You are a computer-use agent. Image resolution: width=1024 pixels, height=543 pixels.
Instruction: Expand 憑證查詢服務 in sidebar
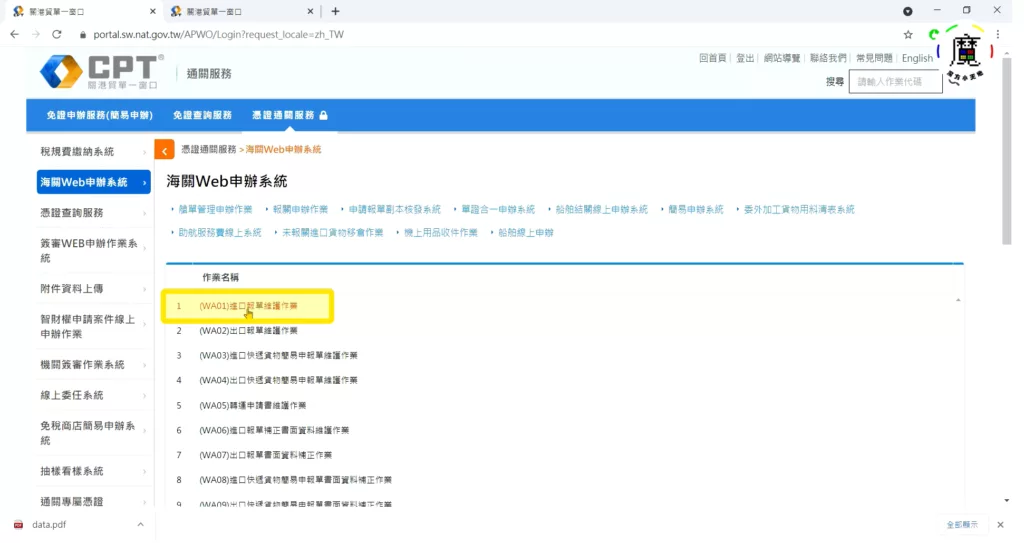coord(93,213)
